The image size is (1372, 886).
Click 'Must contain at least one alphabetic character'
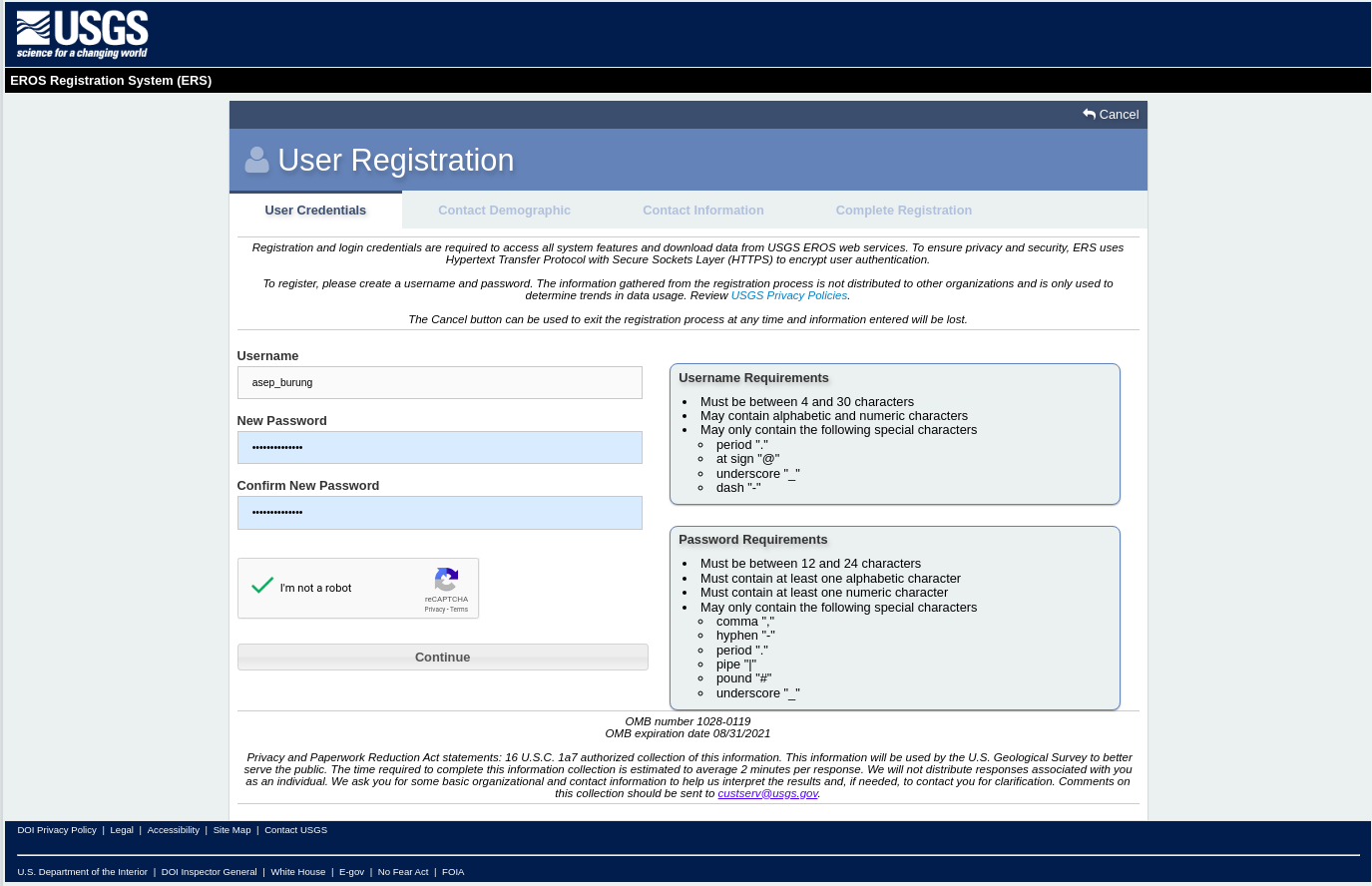[830, 579]
